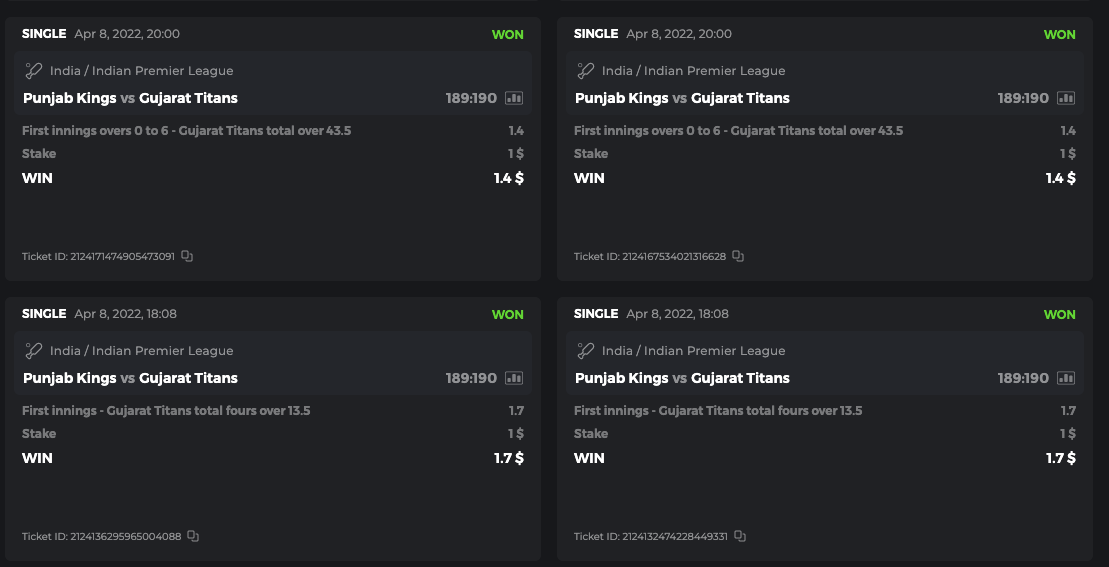Open match statistics icon on ticket 473091

515,98
